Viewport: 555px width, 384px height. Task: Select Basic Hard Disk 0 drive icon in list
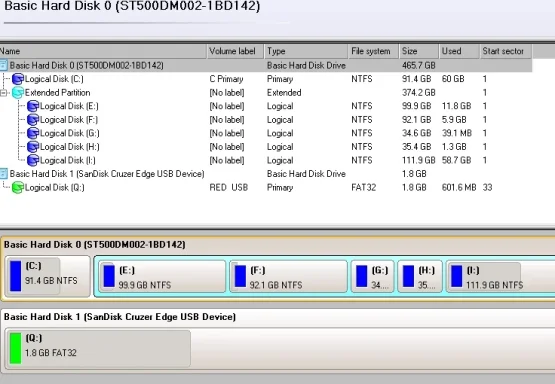coord(3,65)
